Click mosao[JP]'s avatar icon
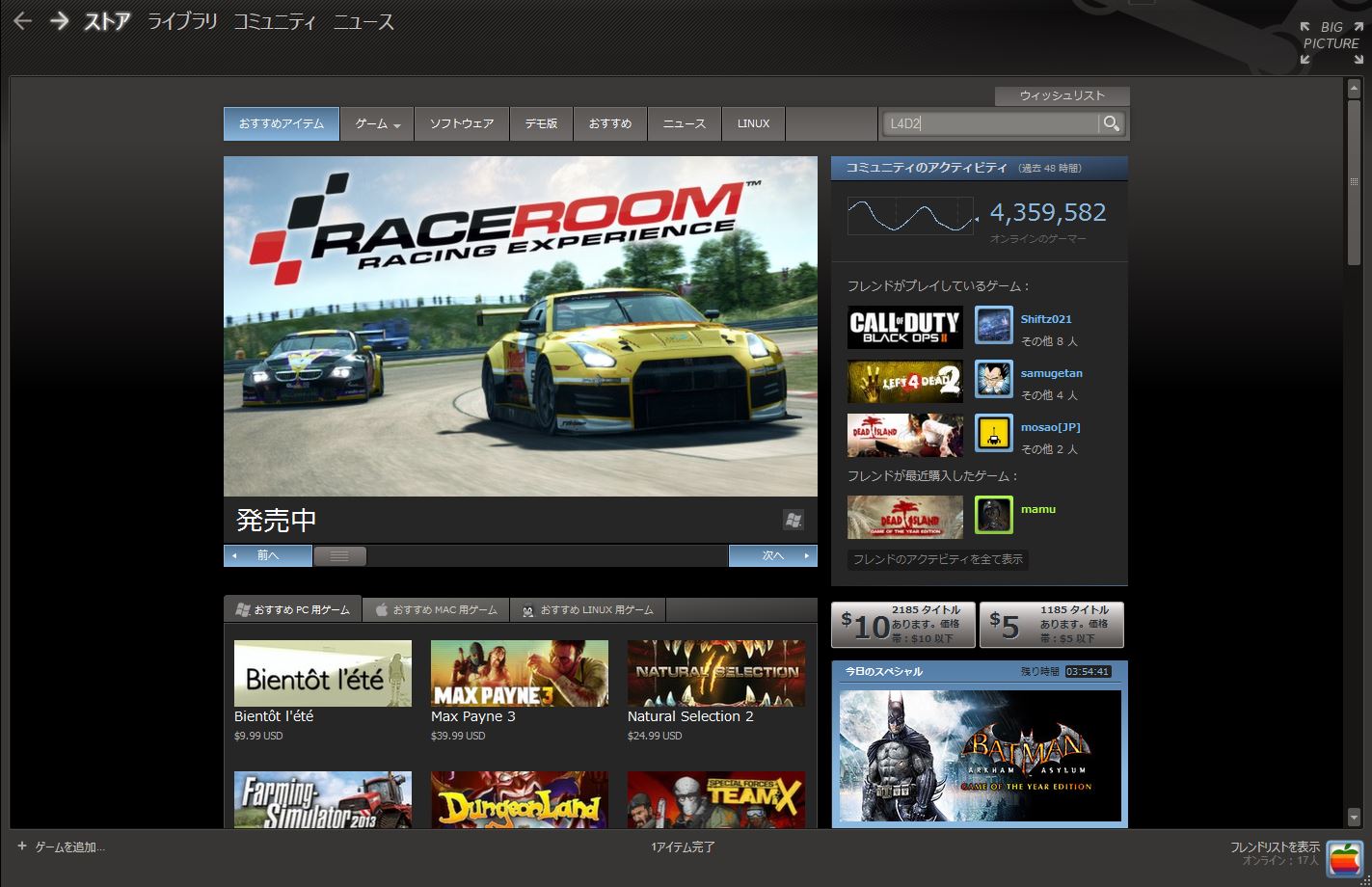The image size is (1372, 887). (994, 433)
